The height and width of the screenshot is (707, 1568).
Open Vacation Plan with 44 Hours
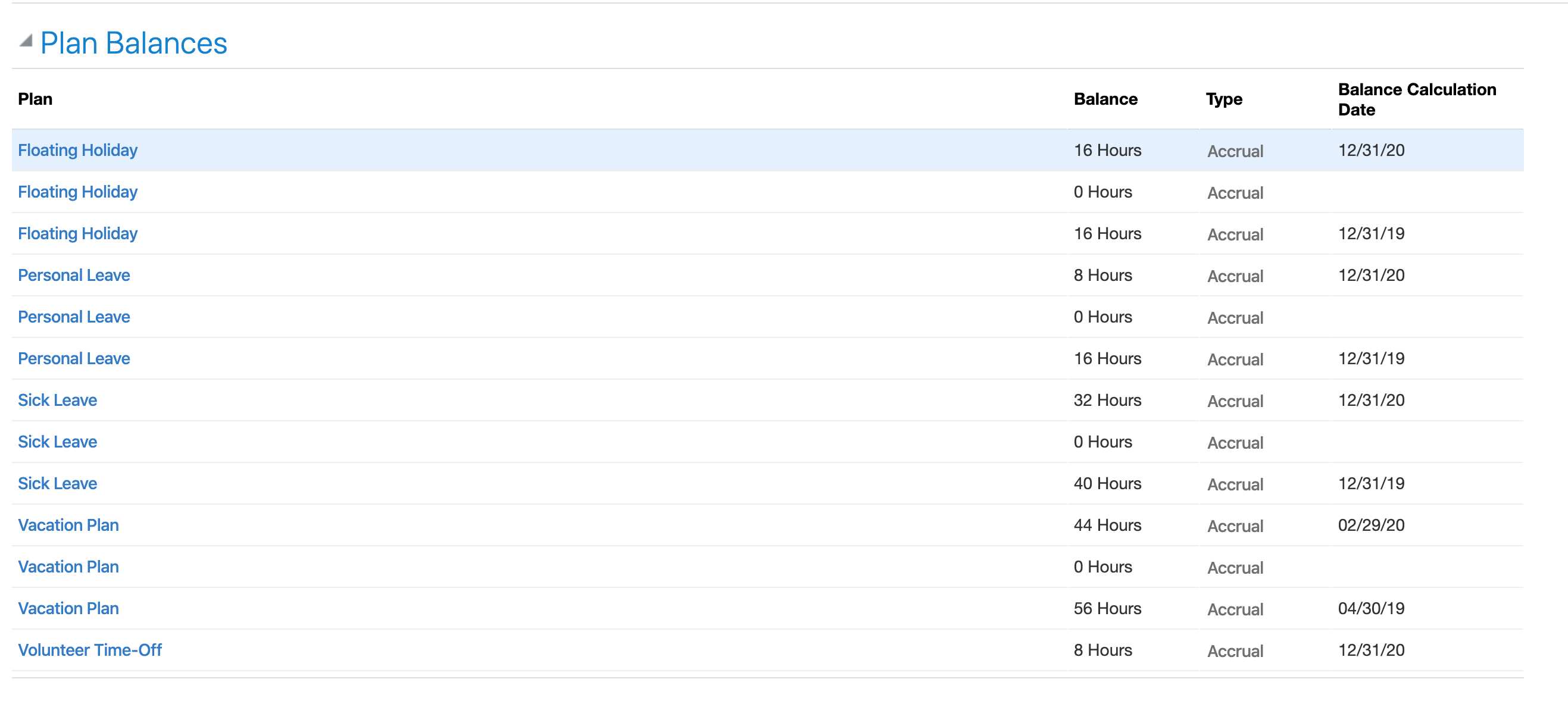[x=68, y=525]
